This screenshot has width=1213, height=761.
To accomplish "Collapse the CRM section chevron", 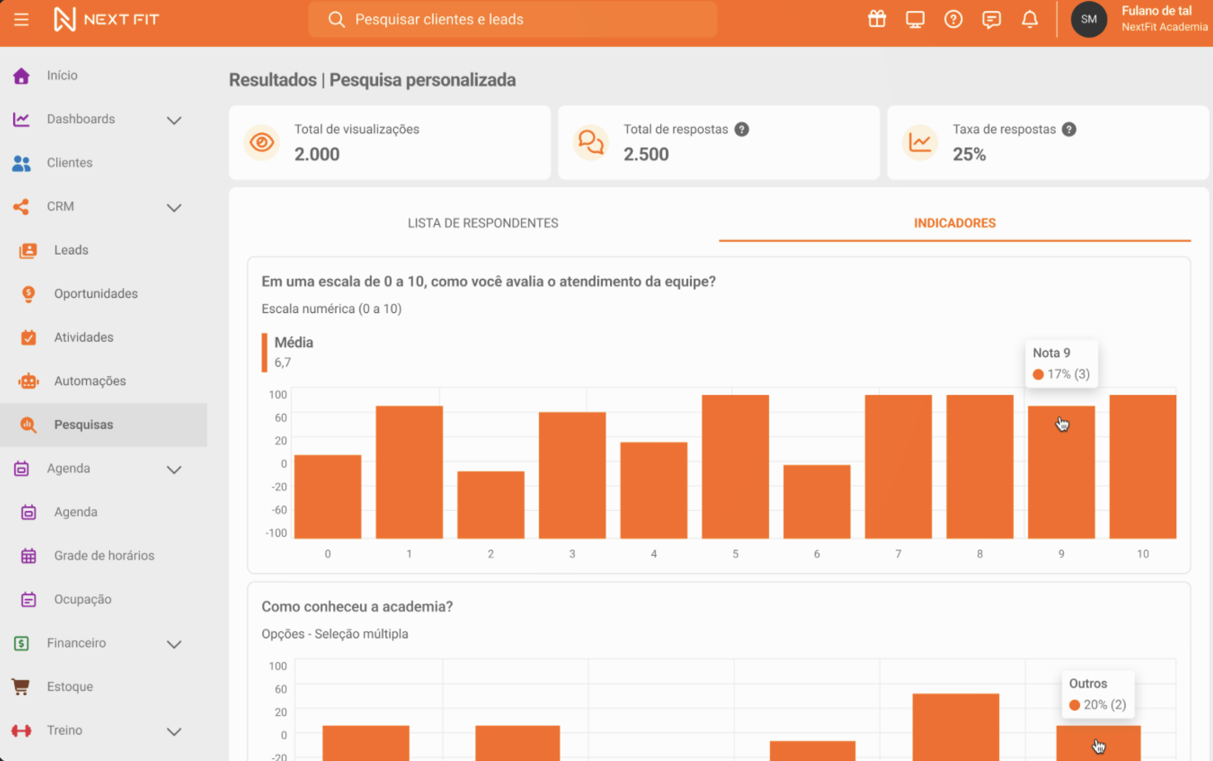I will tap(174, 207).
